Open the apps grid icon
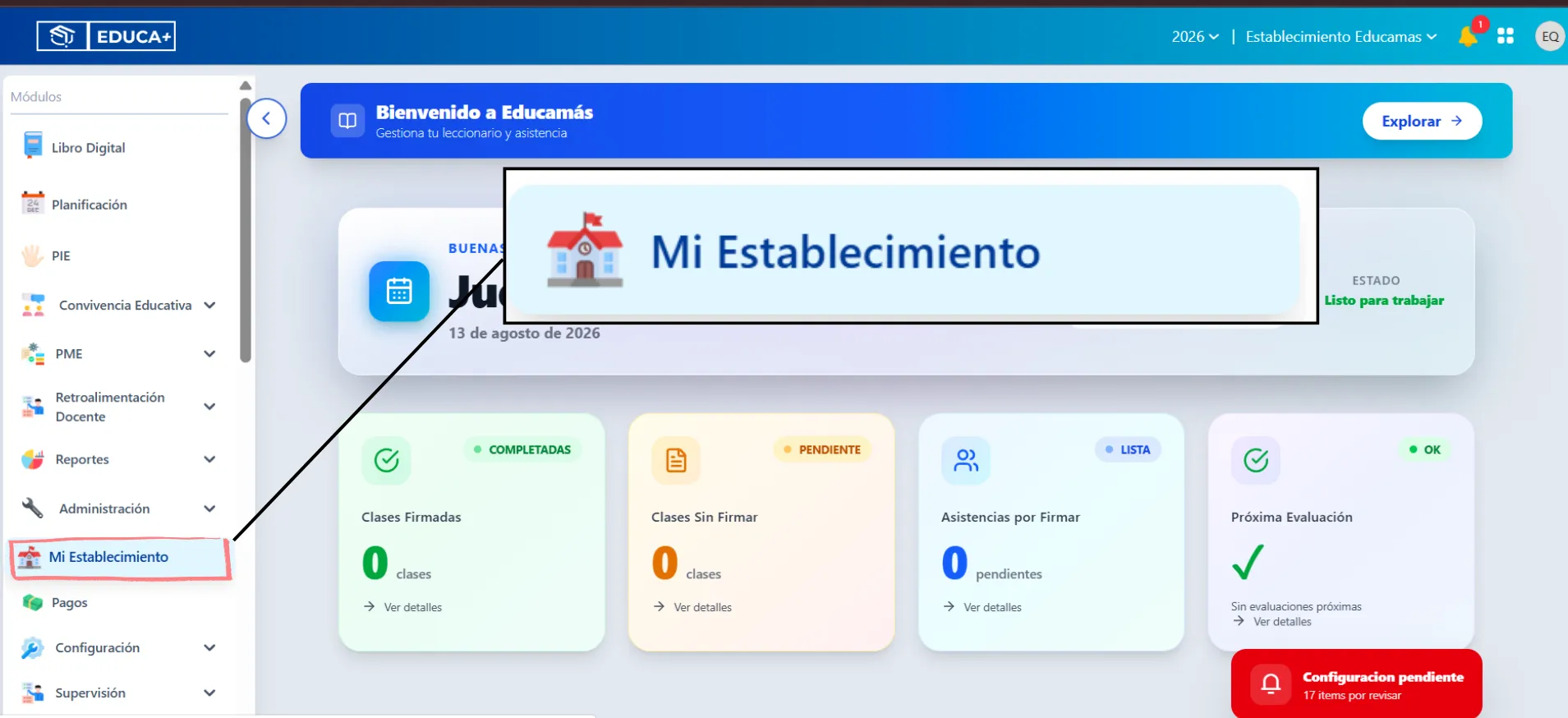The image size is (1568, 718). point(1506,36)
